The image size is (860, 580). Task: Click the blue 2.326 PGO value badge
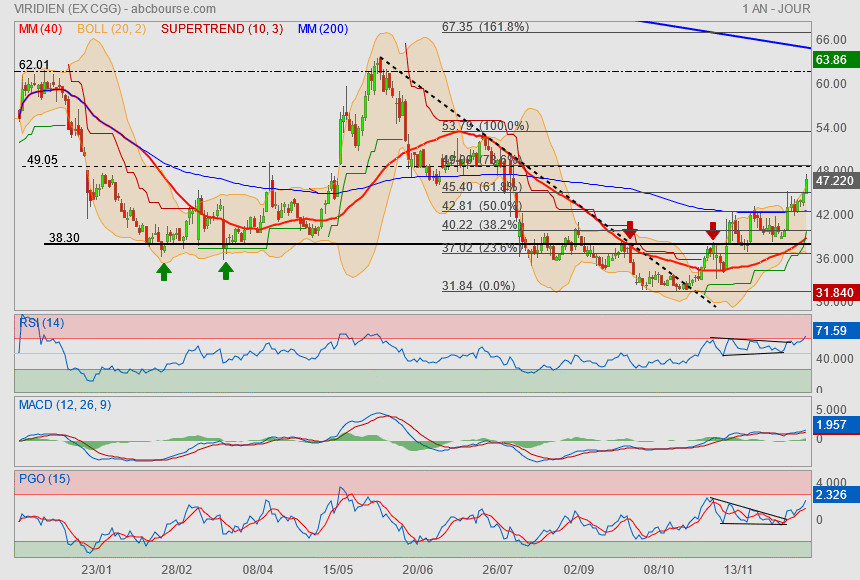click(x=836, y=495)
